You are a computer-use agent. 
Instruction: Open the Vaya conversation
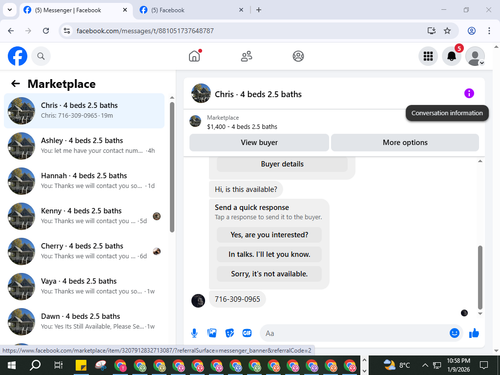tap(84, 286)
